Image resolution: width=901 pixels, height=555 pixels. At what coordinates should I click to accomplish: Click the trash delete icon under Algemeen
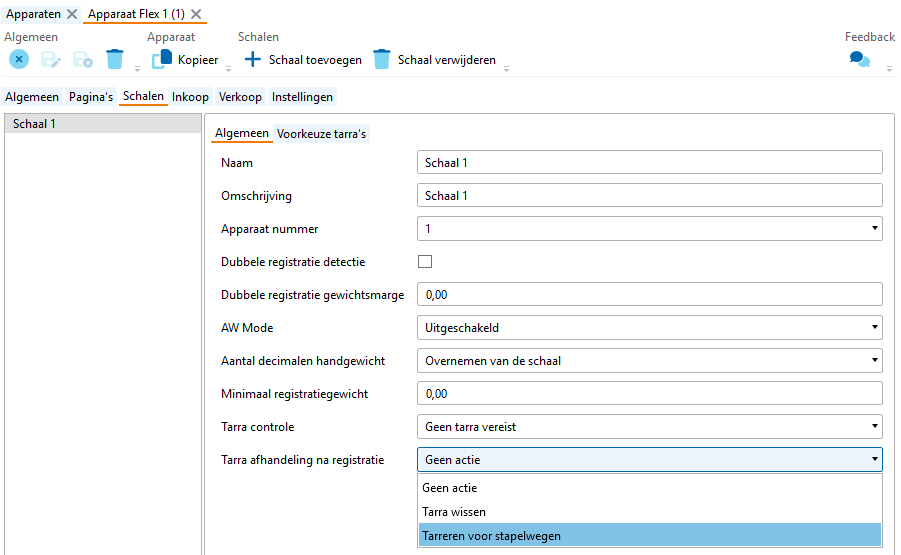(x=115, y=59)
